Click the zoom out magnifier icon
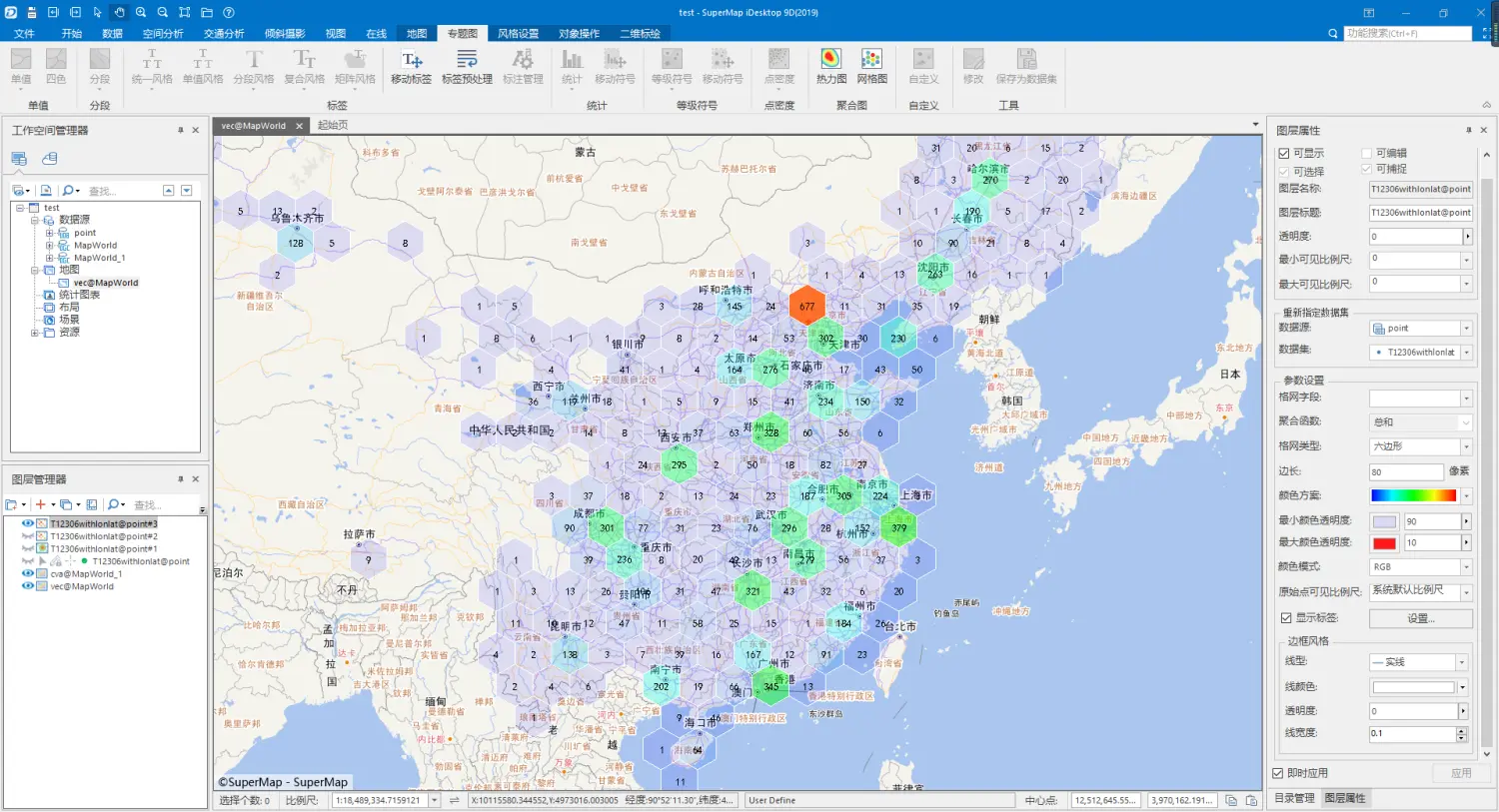1499x812 pixels. tap(163, 13)
